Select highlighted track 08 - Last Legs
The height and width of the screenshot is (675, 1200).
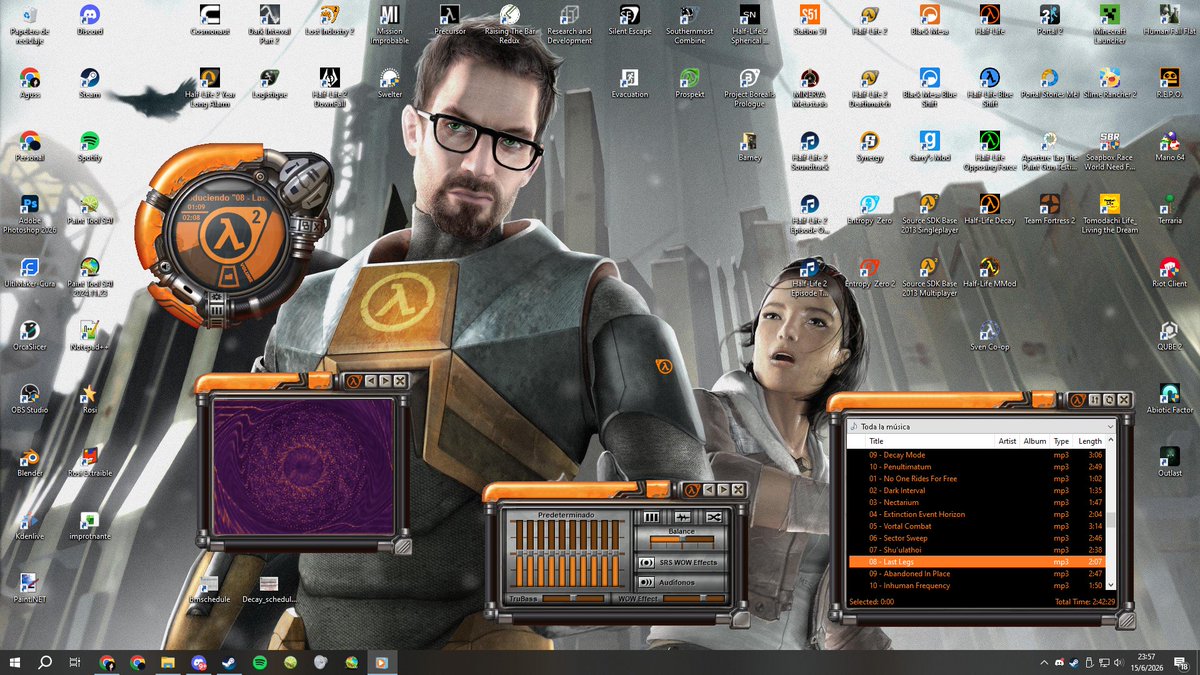pos(975,562)
